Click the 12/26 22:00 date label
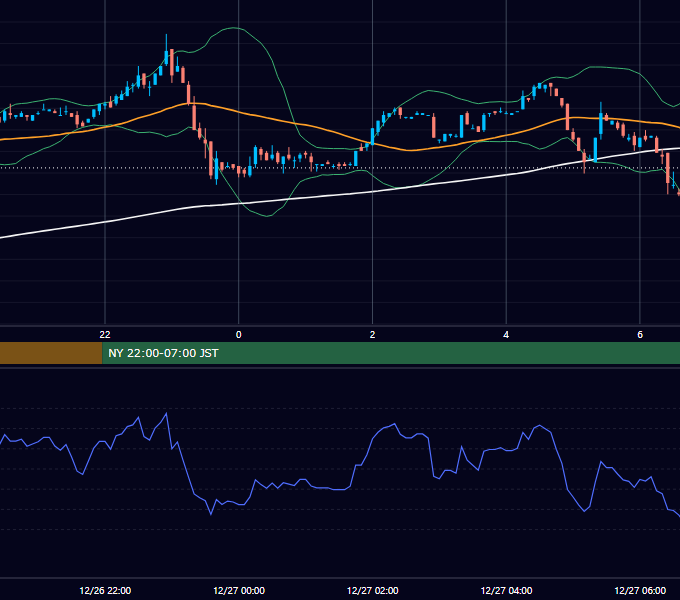The height and width of the screenshot is (600, 680). pyautogui.click(x=105, y=590)
